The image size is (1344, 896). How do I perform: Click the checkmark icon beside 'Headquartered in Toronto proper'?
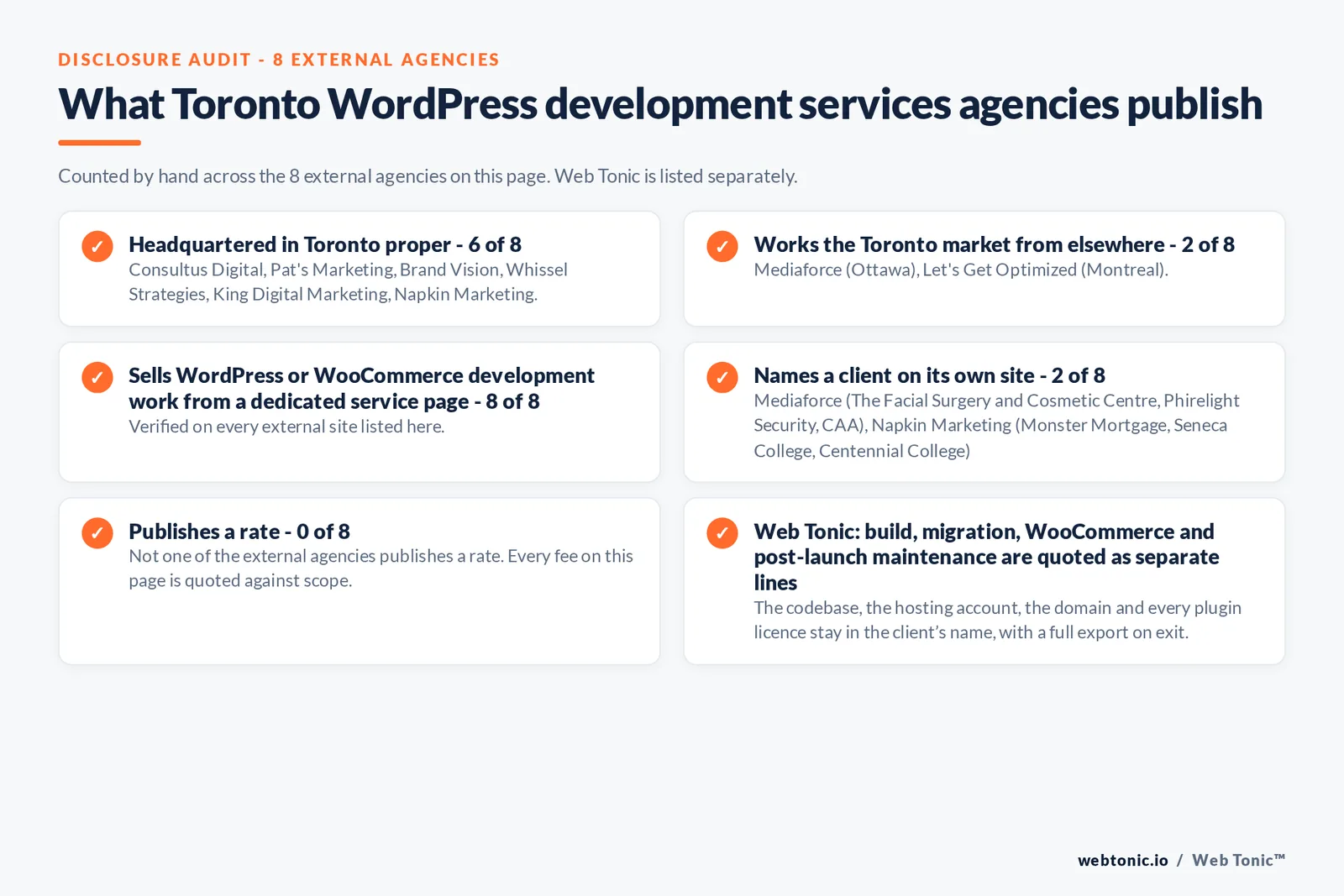(x=97, y=246)
